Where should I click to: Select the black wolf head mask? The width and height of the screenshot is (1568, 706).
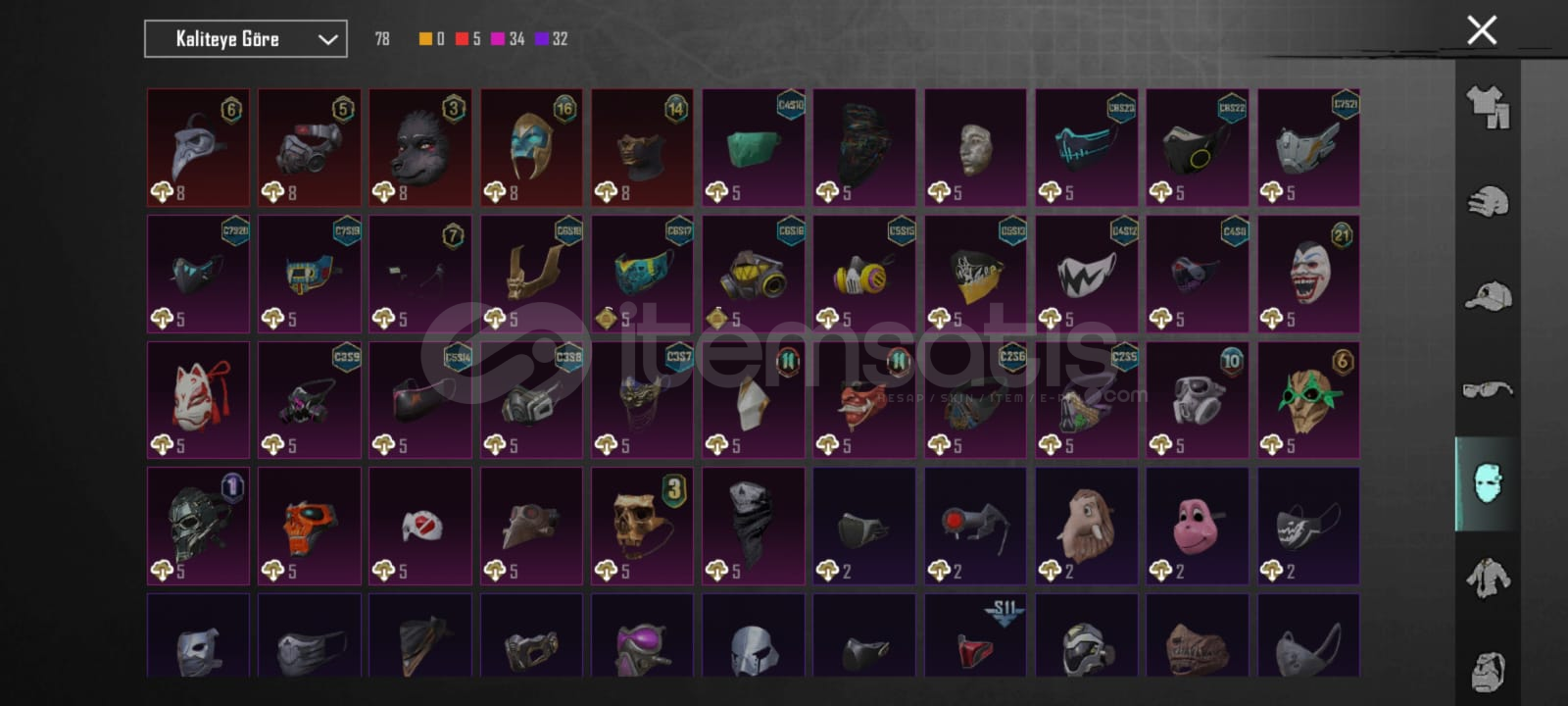[x=420, y=147]
